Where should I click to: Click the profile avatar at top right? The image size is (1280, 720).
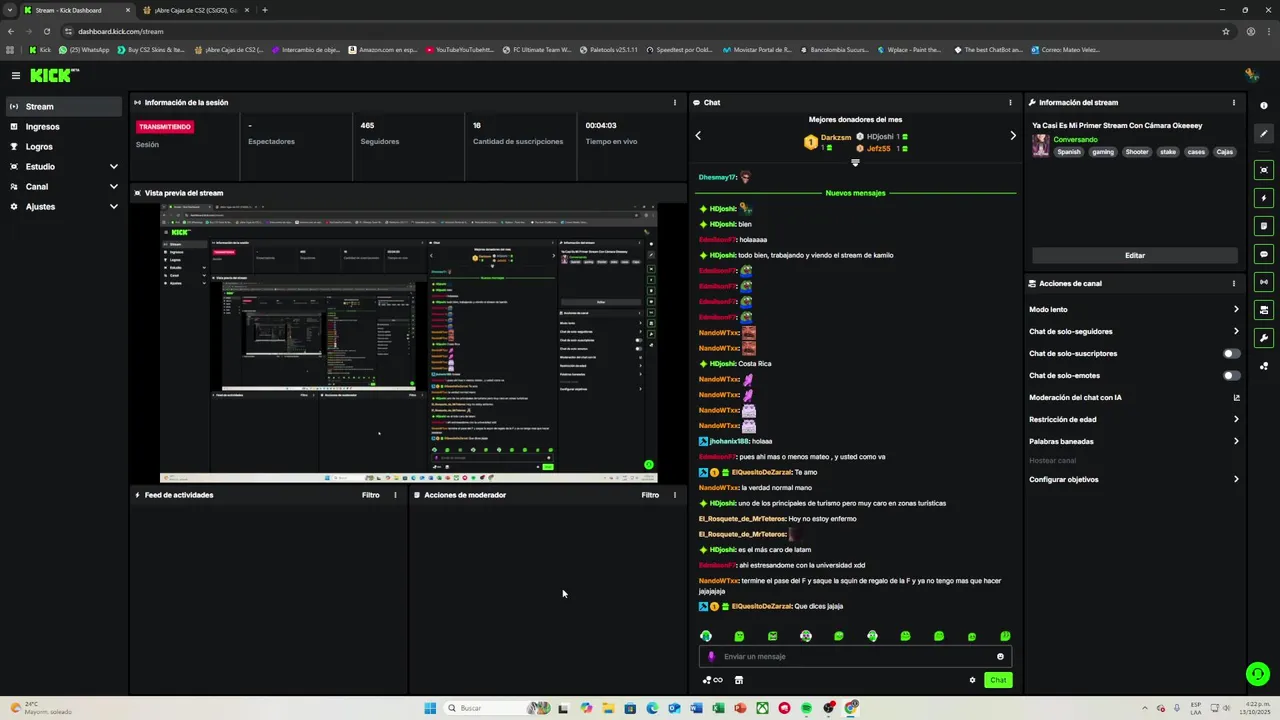(x=1251, y=75)
